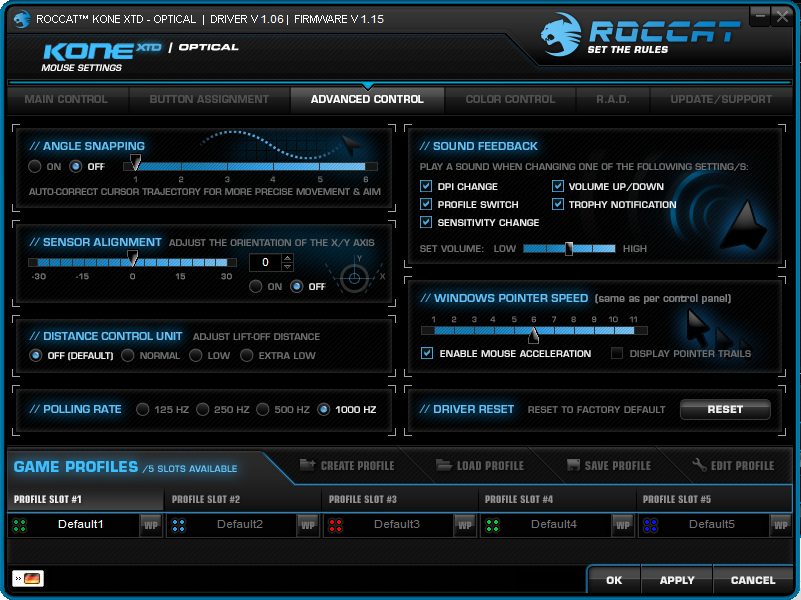Image resolution: width=801 pixels, height=600 pixels.
Task: Open the Color Control tab
Action: tap(510, 99)
